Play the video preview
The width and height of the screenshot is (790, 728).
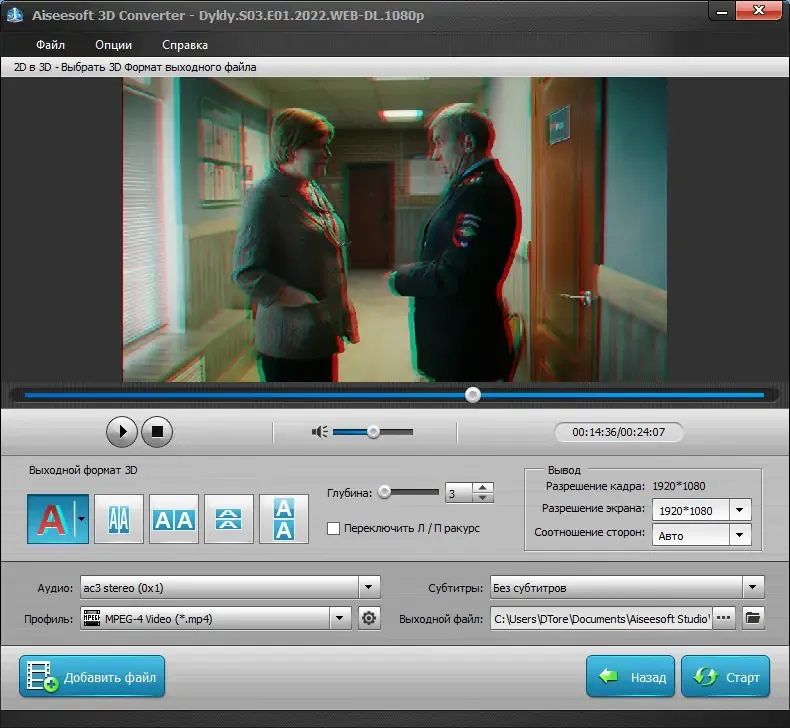(x=121, y=432)
